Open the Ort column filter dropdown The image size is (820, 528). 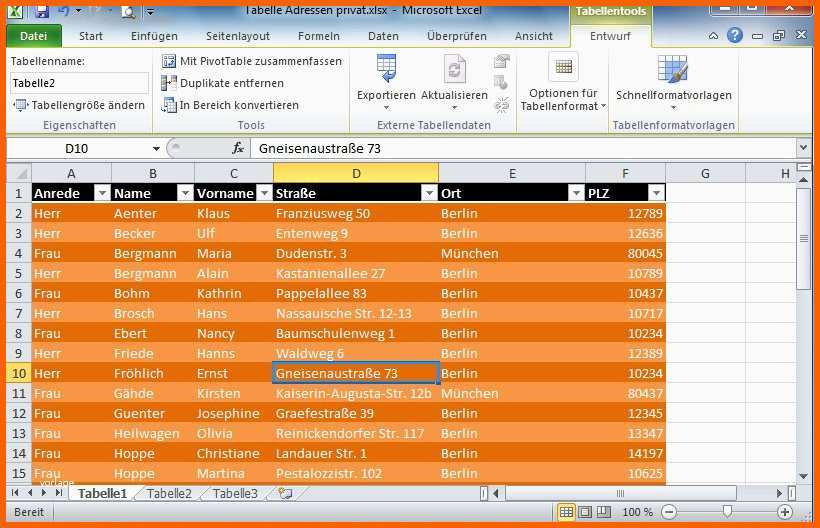tap(576, 193)
